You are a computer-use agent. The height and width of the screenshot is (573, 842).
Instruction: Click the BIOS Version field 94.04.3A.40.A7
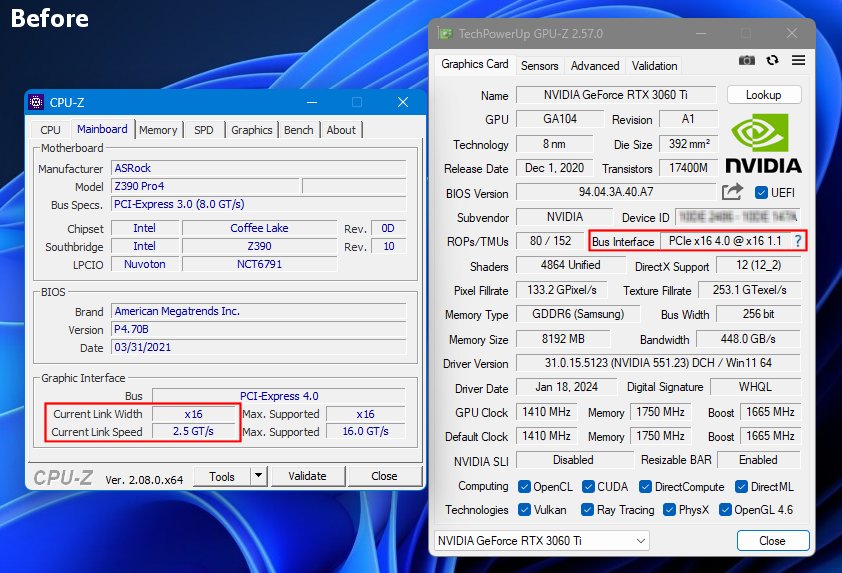[x=615, y=192]
